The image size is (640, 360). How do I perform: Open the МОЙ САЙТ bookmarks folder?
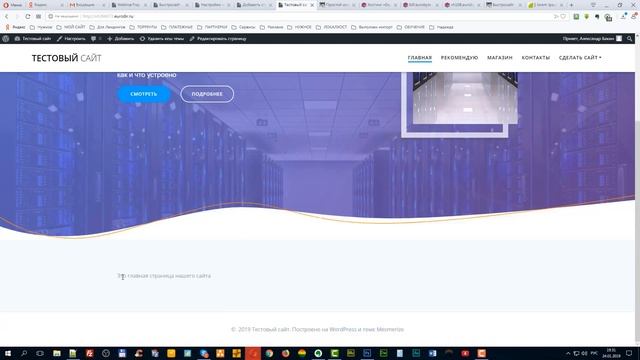click(71, 27)
